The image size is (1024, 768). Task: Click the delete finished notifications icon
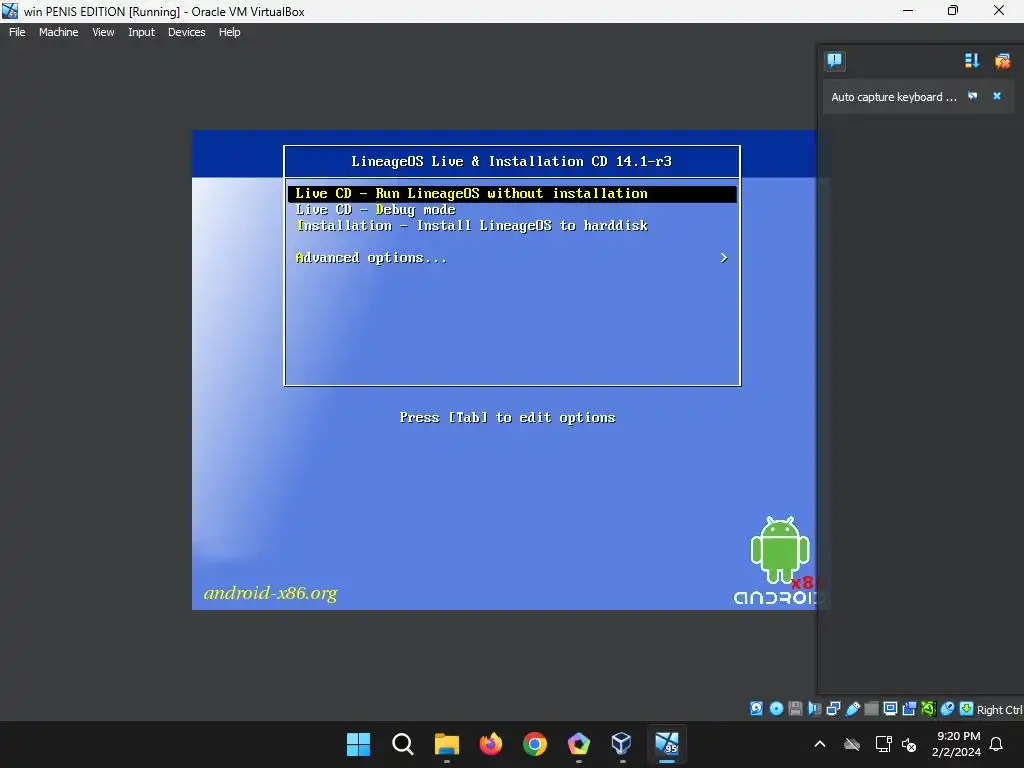1002,61
